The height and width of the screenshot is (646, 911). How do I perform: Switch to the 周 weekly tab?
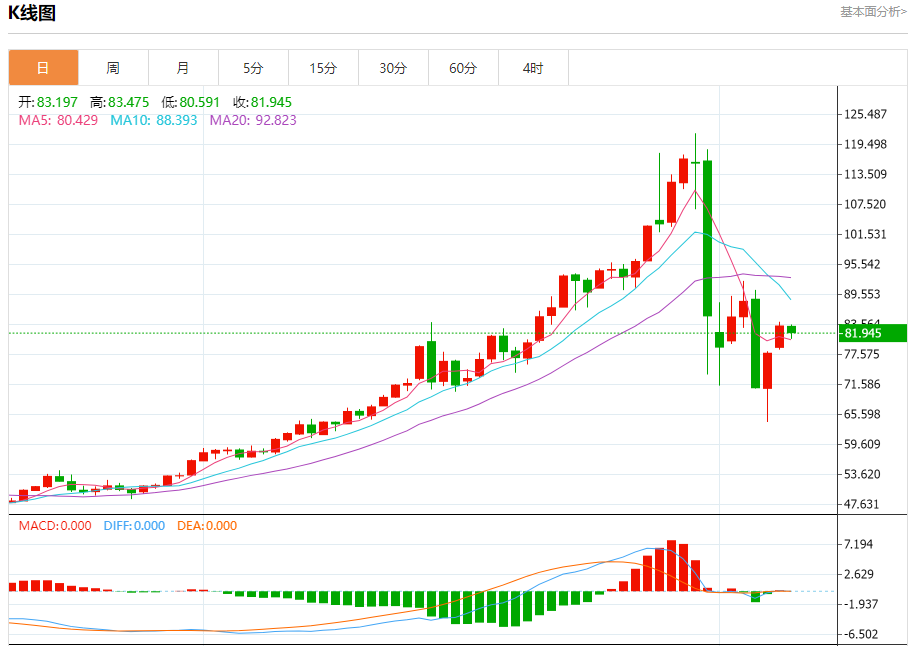coord(113,68)
